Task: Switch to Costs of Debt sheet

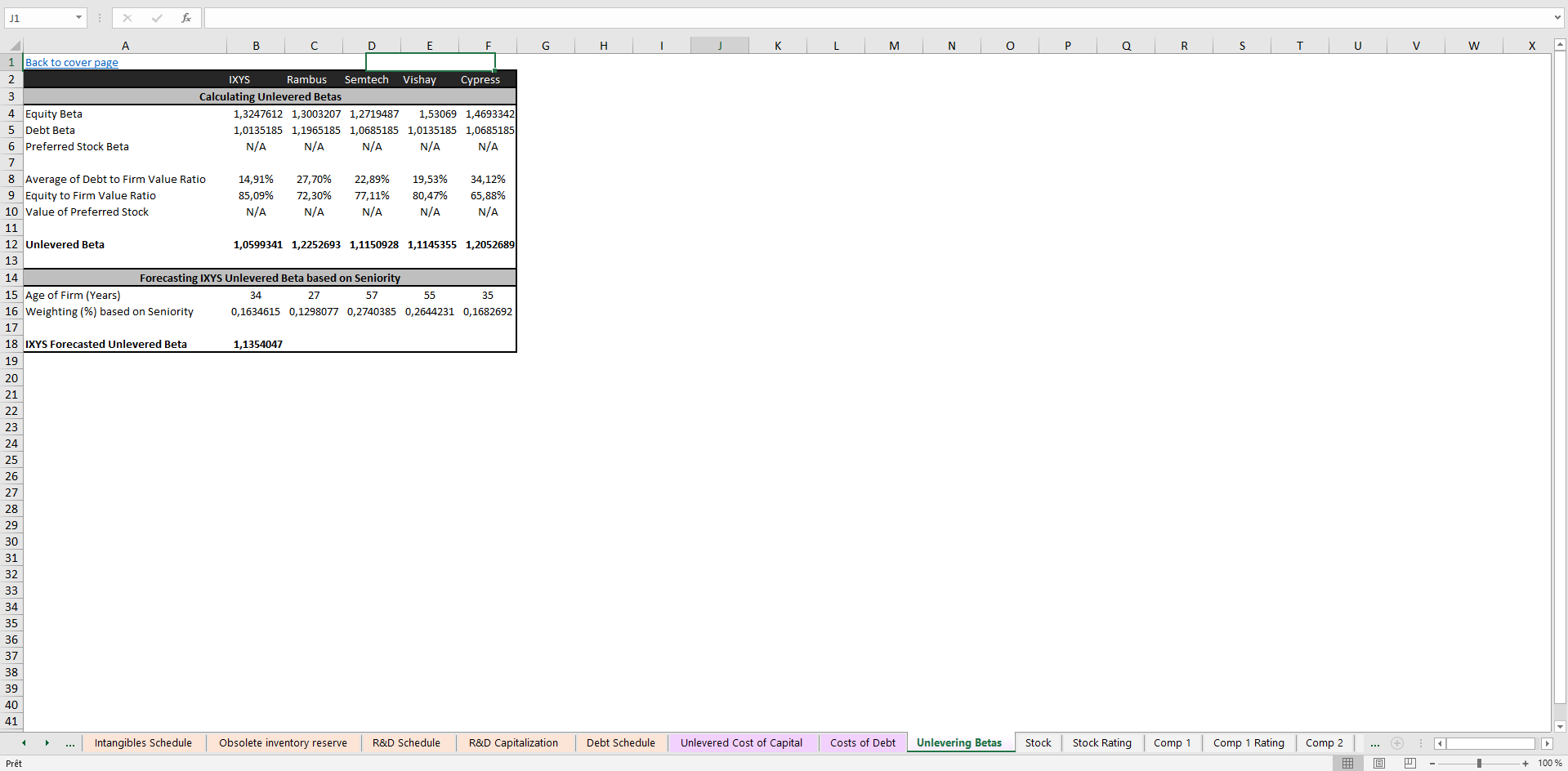Action: pos(863,743)
